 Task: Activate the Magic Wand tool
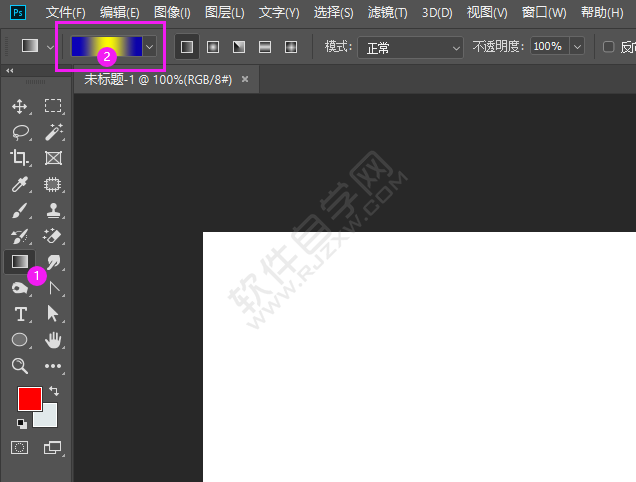(53, 132)
